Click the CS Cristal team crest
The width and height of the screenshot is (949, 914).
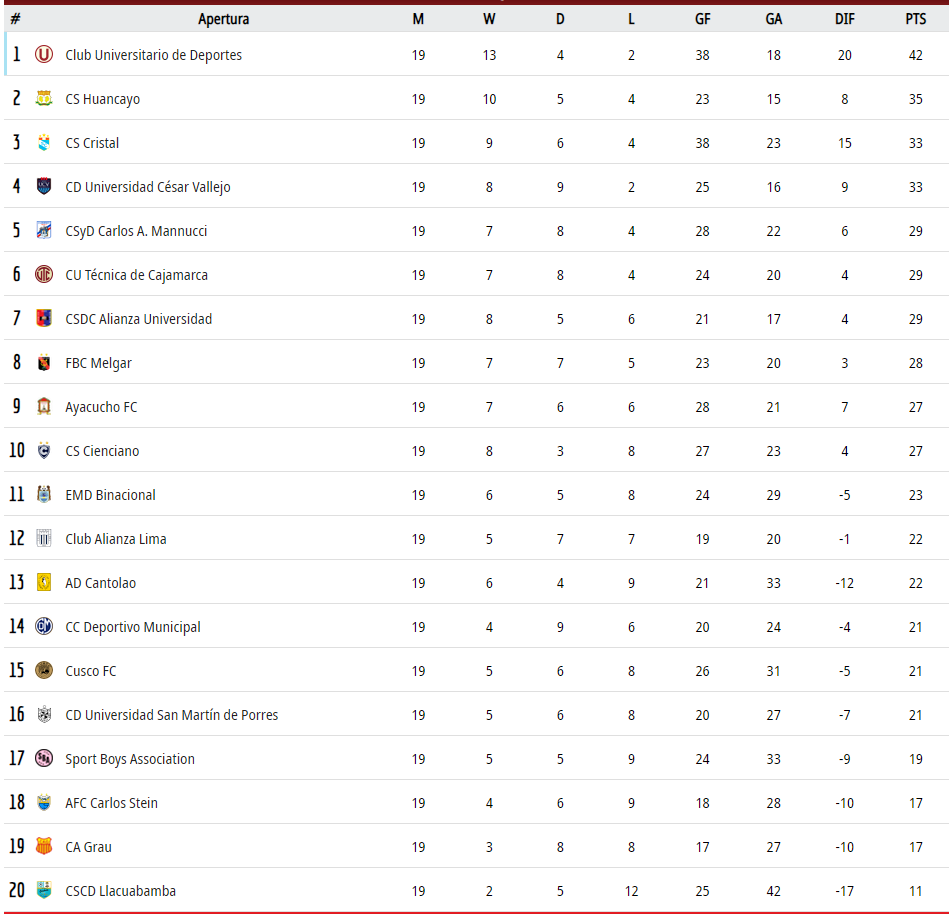[x=44, y=143]
